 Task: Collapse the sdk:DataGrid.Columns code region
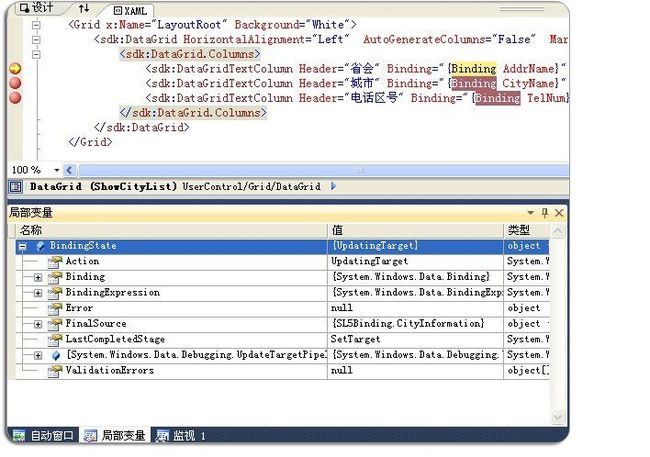coord(36,54)
